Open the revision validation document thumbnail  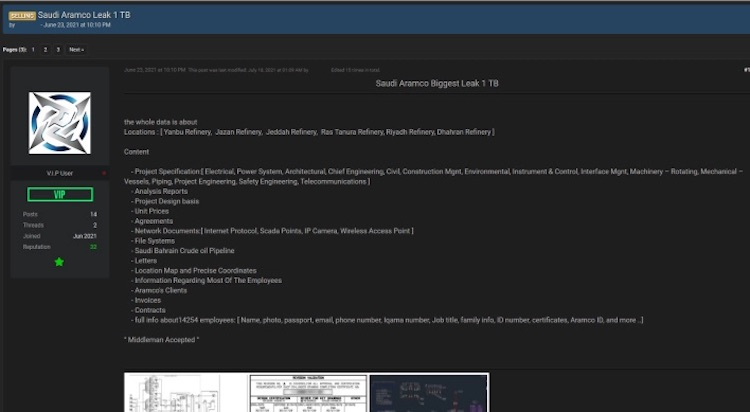pyautogui.click(x=308, y=393)
